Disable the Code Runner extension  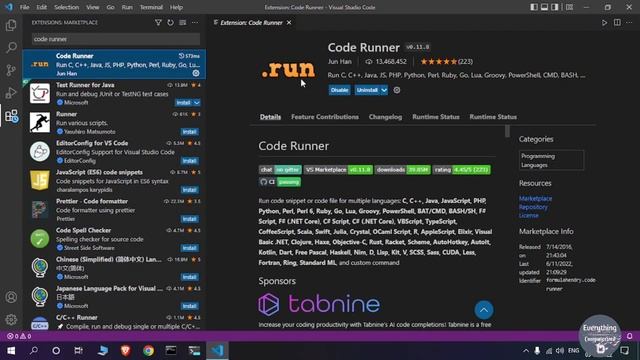click(339, 90)
